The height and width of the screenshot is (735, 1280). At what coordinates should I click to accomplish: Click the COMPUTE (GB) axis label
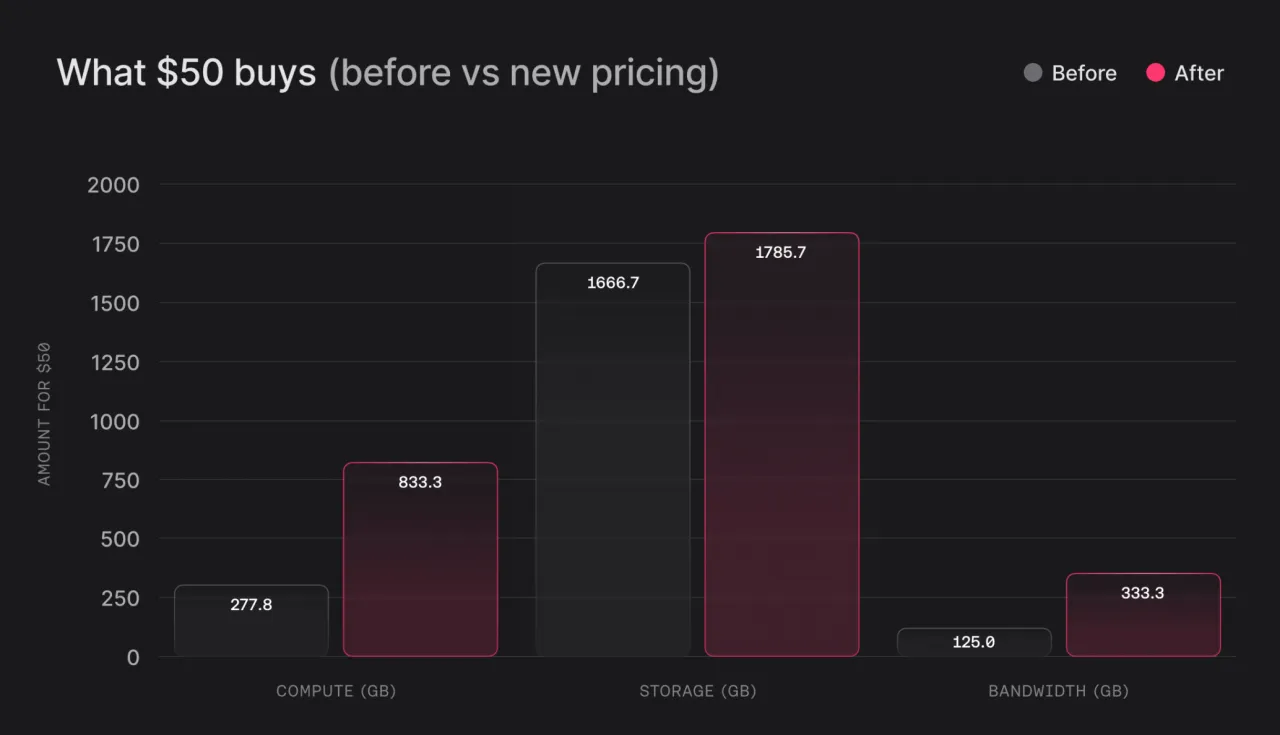tap(336, 691)
